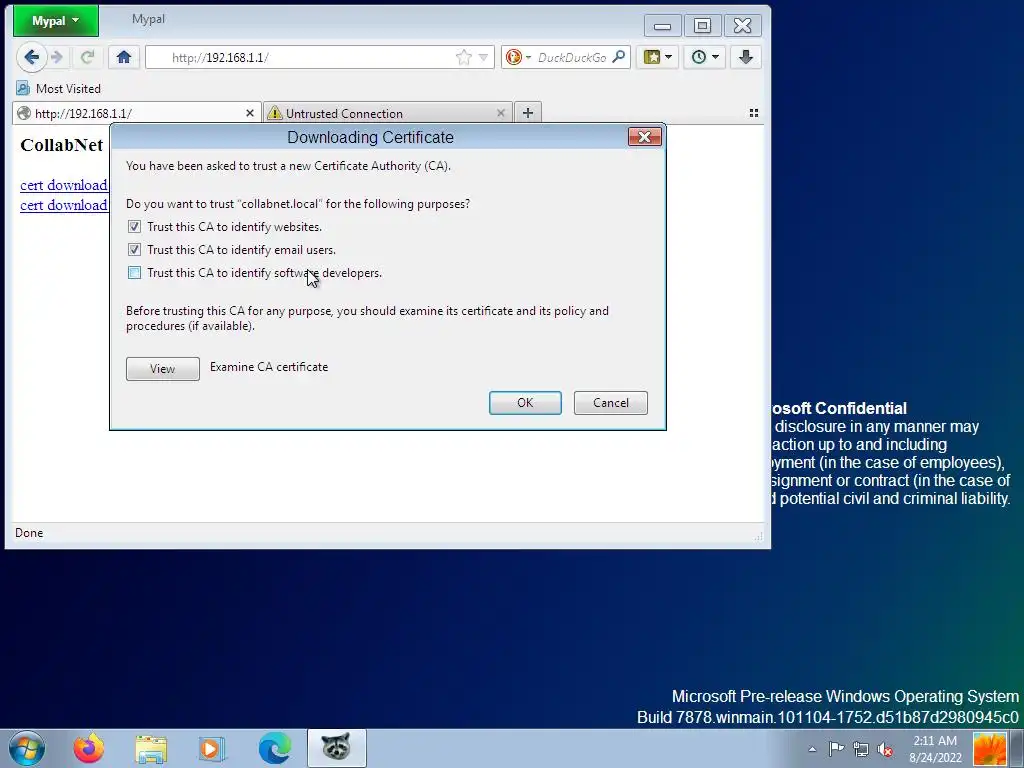Click the muted volume tray icon
Viewport: 1024px width, 768px height.
pos(886,749)
